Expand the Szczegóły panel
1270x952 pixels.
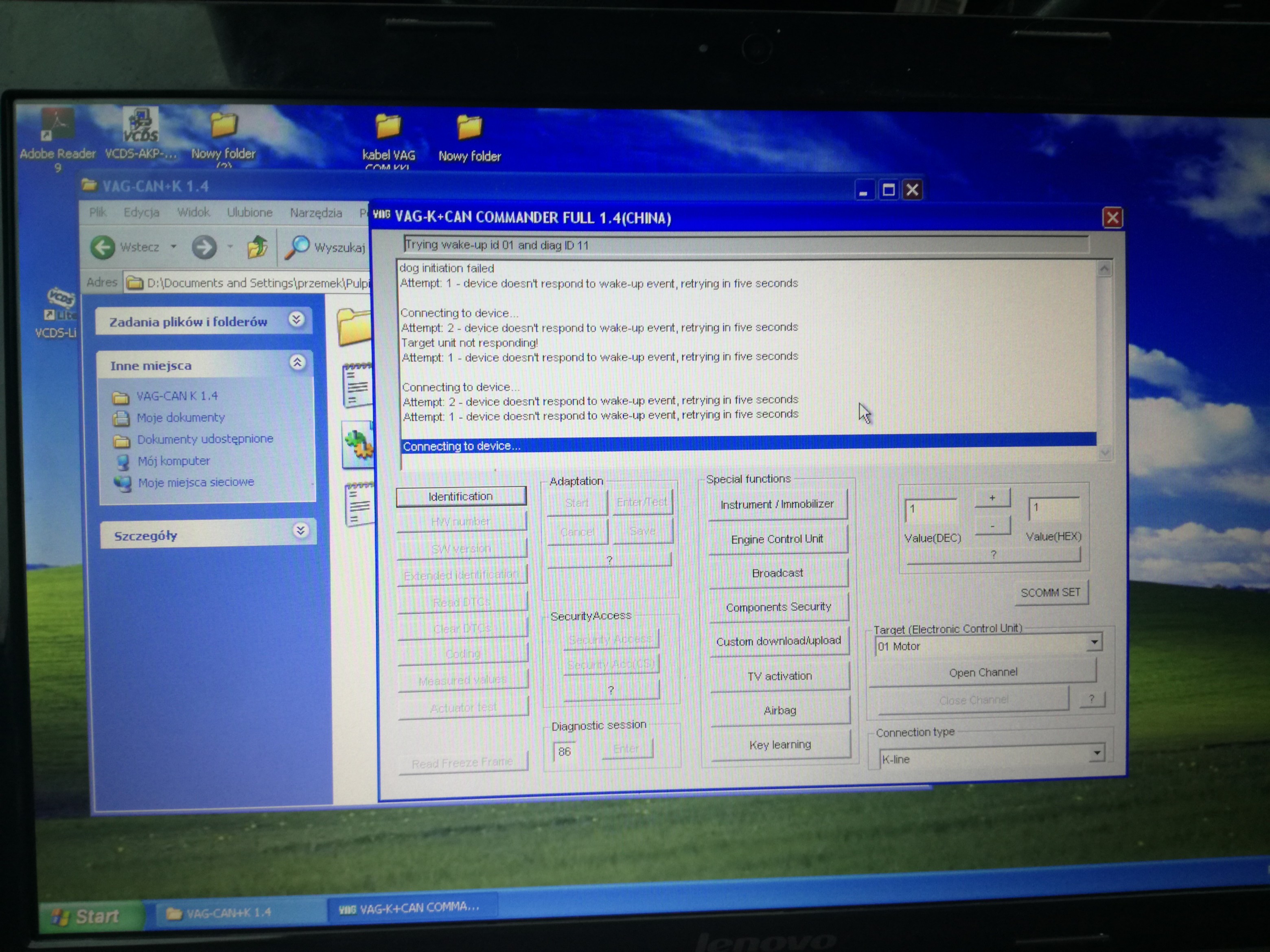(x=300, y=531)
